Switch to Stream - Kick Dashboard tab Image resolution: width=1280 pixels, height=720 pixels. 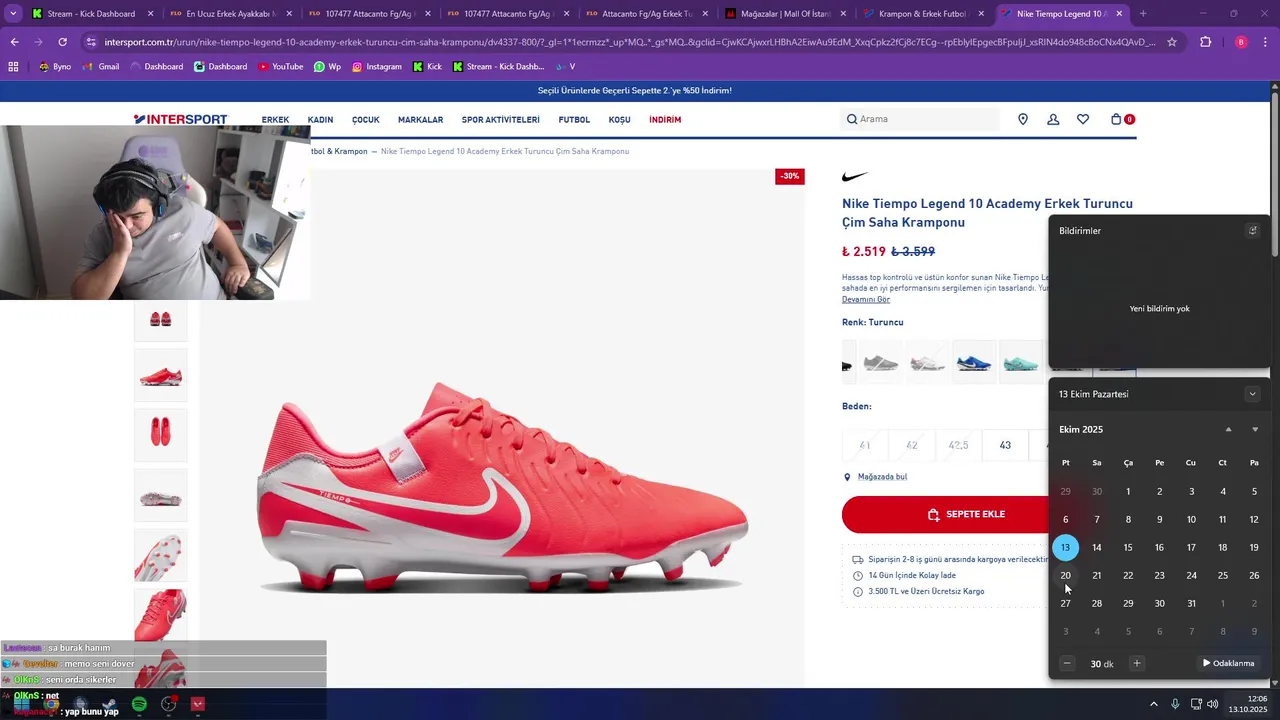tap(91, 14)
